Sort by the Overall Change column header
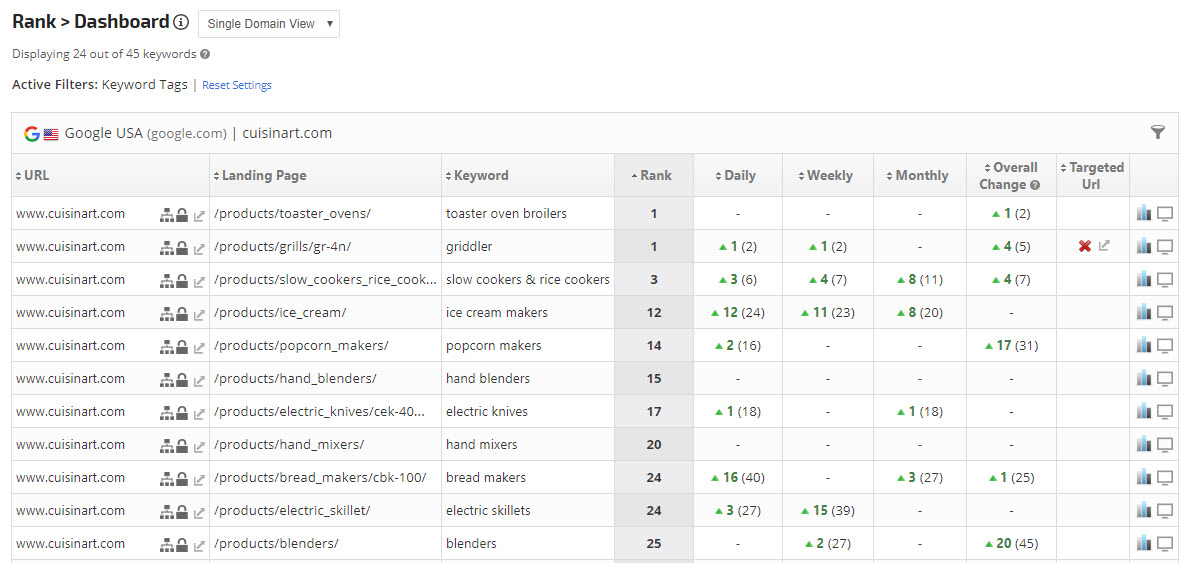The image size is (1189, 563). [x=1011, y=175]
